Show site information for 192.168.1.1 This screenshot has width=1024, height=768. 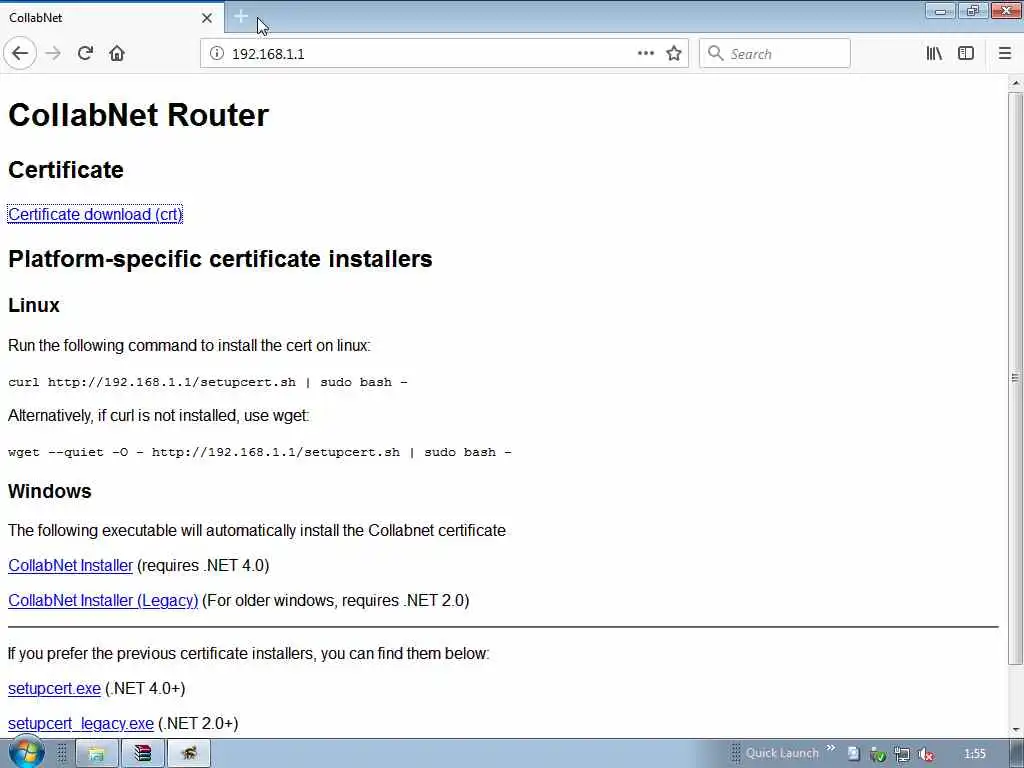pos(216,54)
